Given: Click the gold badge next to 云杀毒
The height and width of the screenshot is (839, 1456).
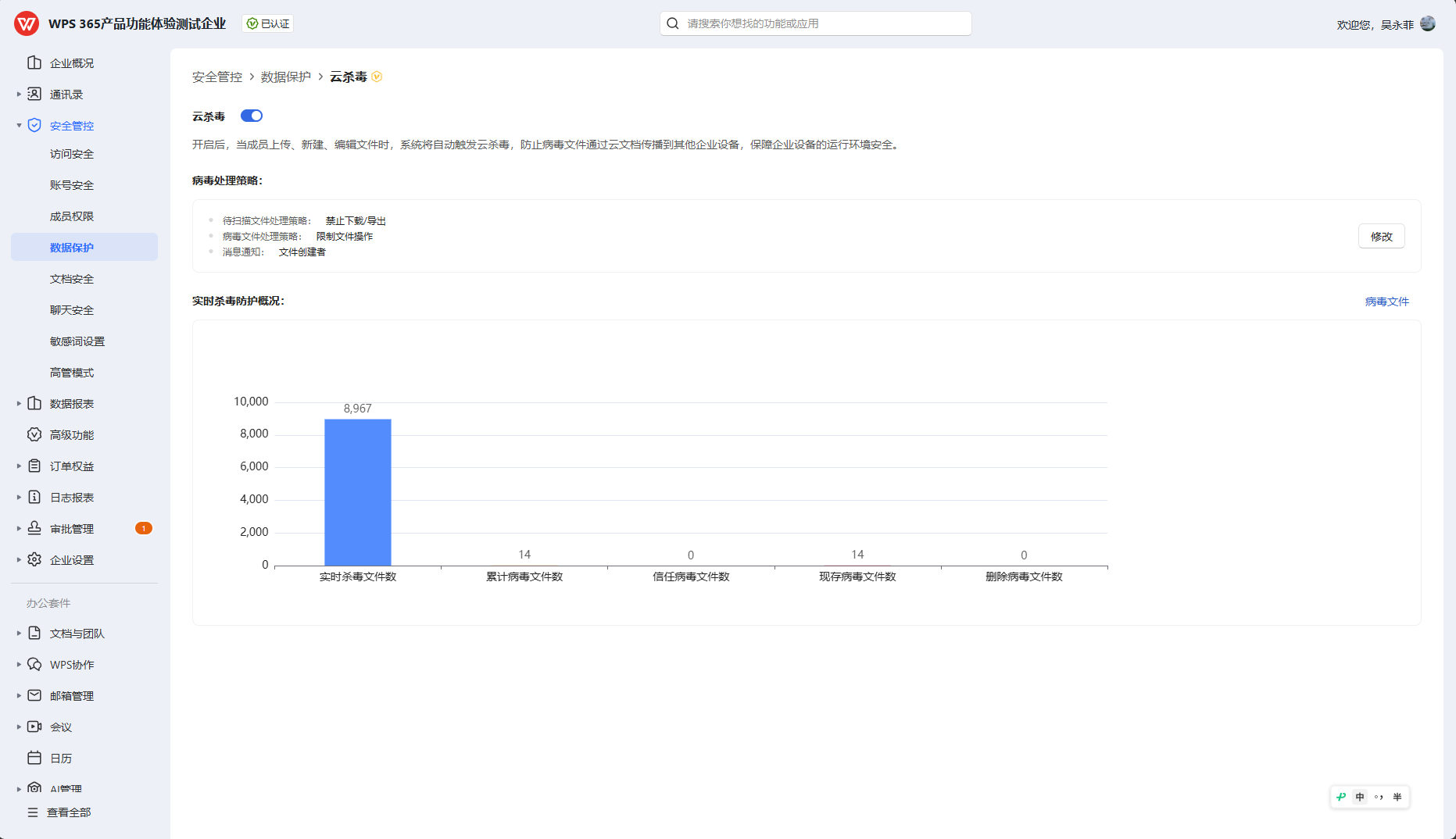Looking at the screenshot, I should click(x=377, y=77).
